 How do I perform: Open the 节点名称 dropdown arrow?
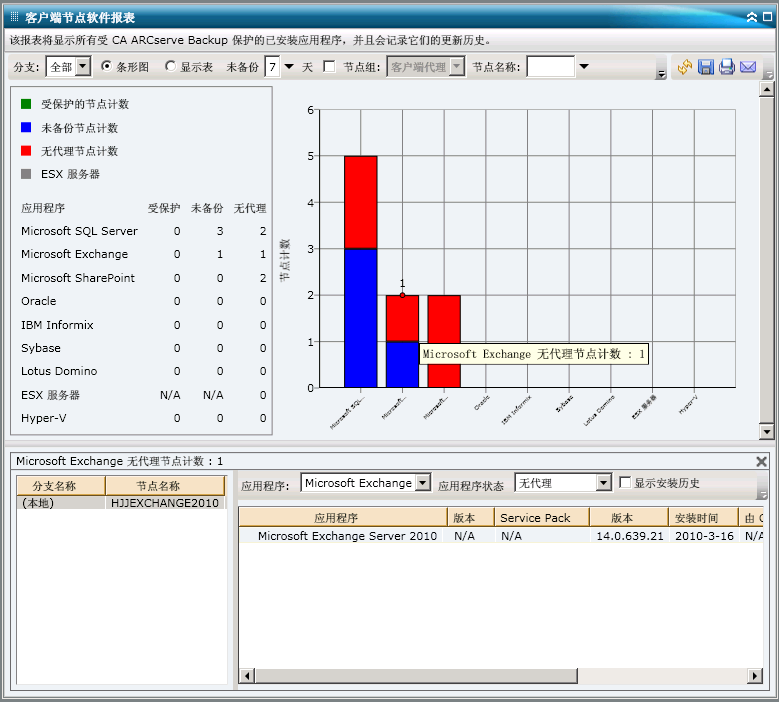[x=584, y=67]
